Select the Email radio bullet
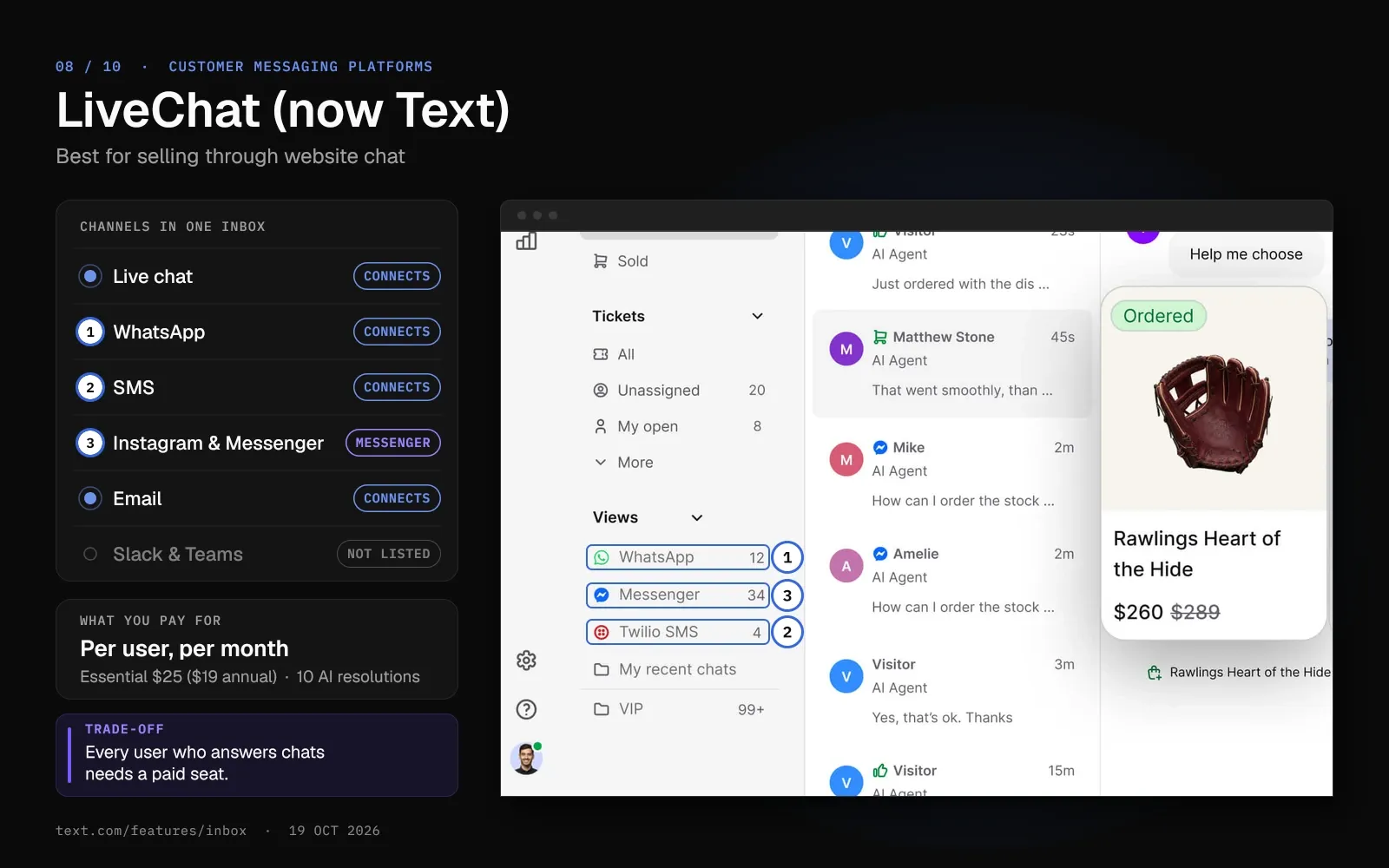The height and width of the screenshot is (868, 1389). [90, 498]
